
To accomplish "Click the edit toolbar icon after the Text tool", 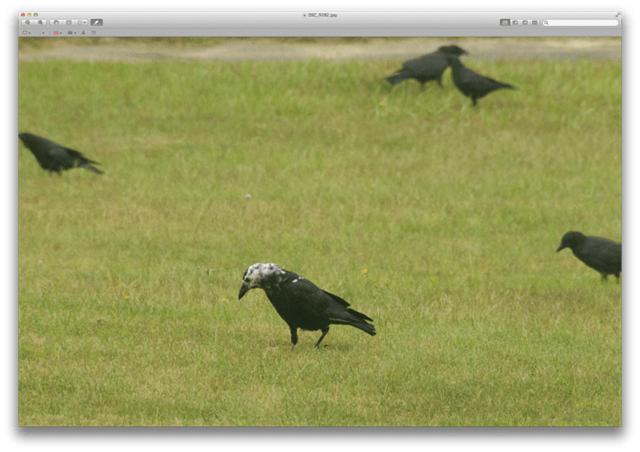I will 93,33.
